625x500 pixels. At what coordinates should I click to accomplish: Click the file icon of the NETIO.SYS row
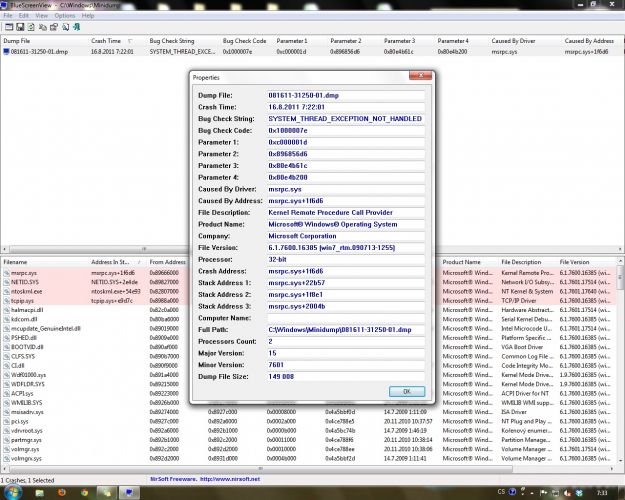7,282
